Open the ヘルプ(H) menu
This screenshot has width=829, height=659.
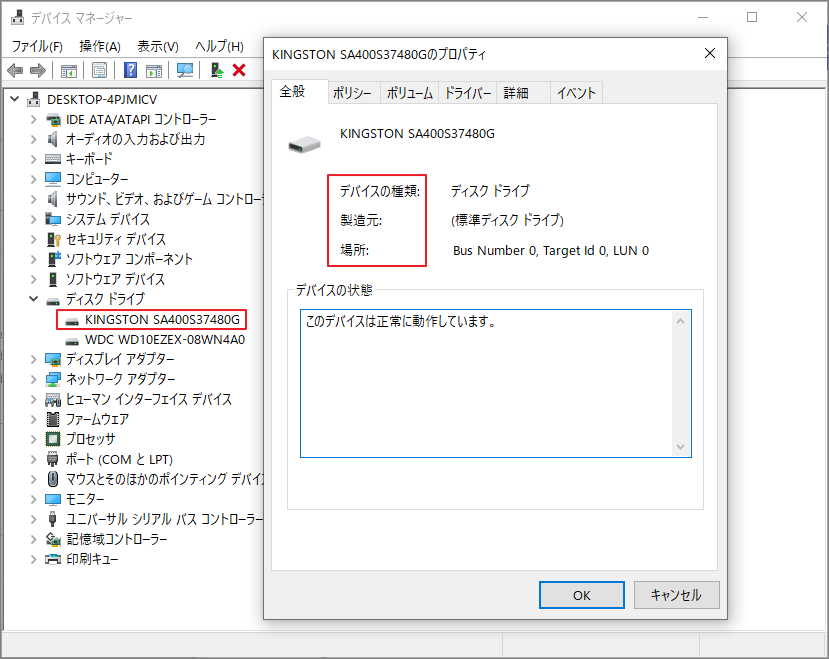pos(219,47)
